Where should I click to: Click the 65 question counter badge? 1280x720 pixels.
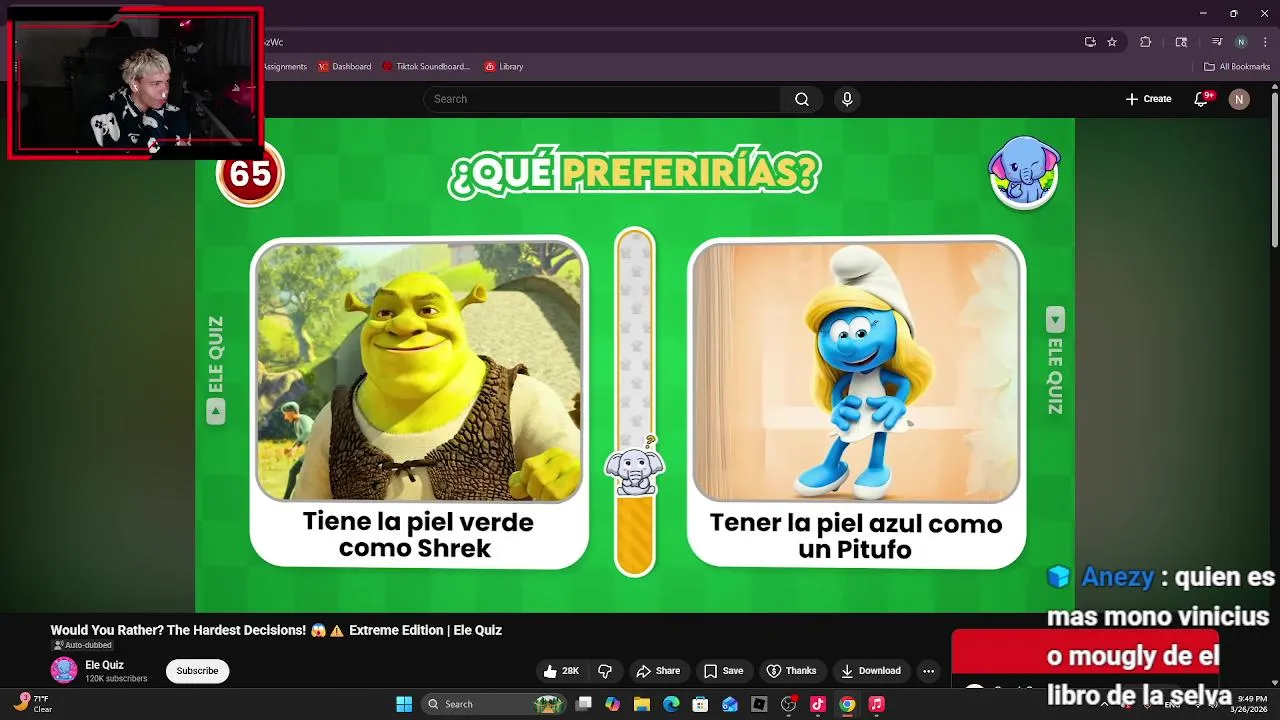250,174
